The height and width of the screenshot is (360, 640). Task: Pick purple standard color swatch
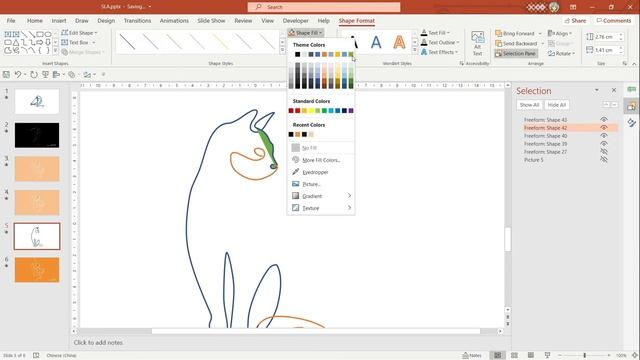pos(351,111)
